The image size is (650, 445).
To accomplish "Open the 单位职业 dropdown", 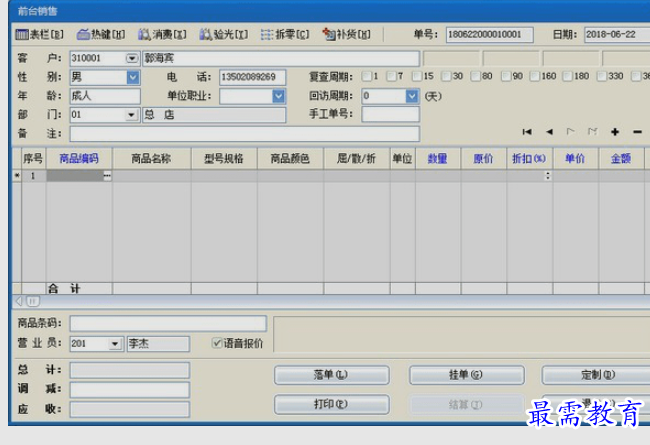I will [x=279, y=96].
